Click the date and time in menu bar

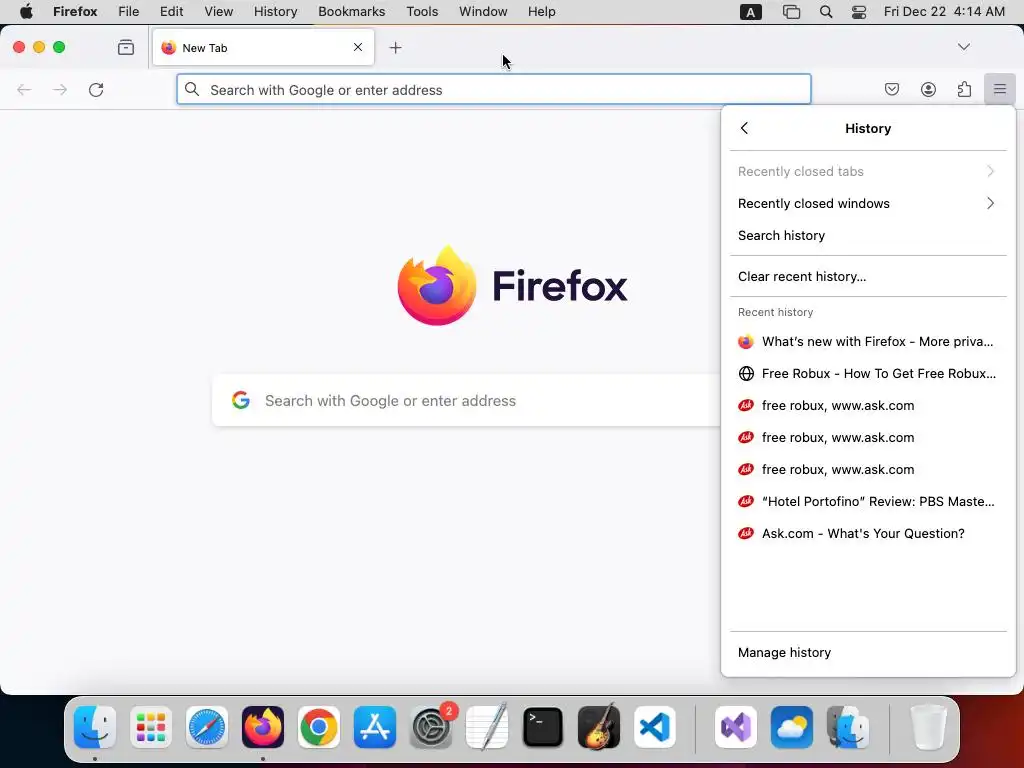pos(944,12)
